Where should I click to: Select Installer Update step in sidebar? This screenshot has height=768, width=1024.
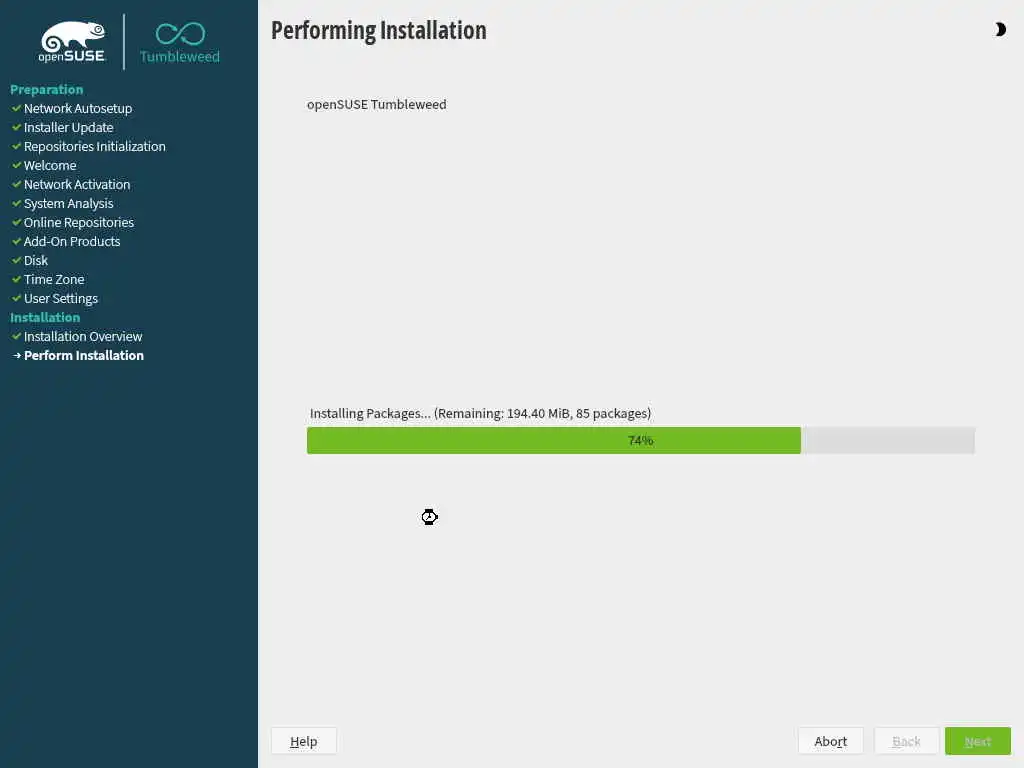(69, 127)
